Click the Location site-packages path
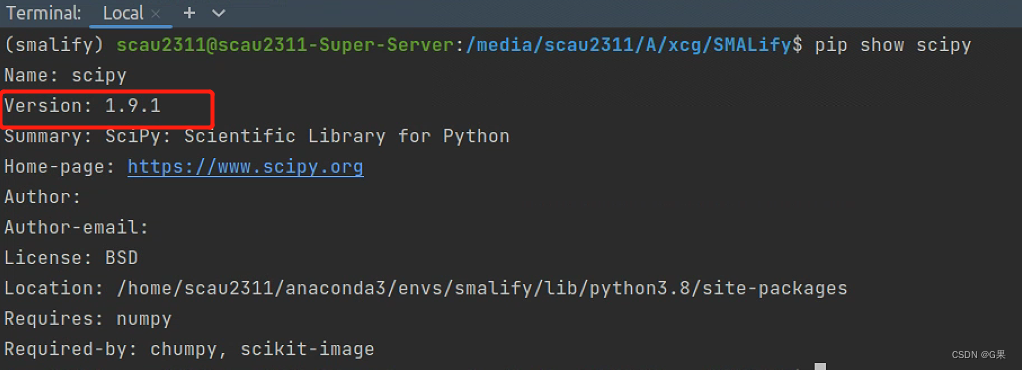 click(x=482, y=289)
